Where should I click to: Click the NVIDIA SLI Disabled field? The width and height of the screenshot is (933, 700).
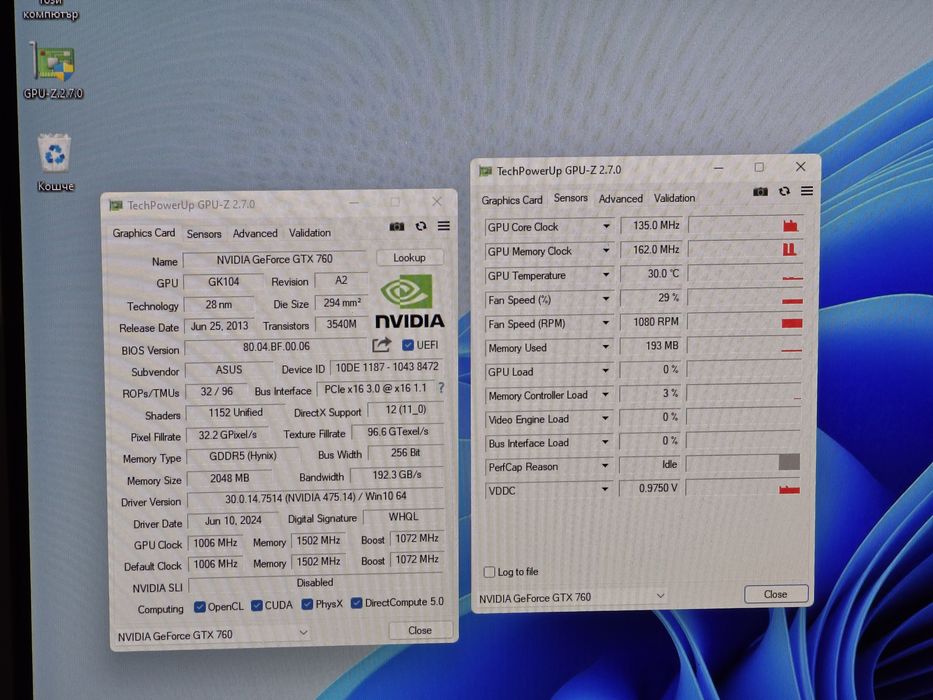pyautogui.click(x=315, y=583)
